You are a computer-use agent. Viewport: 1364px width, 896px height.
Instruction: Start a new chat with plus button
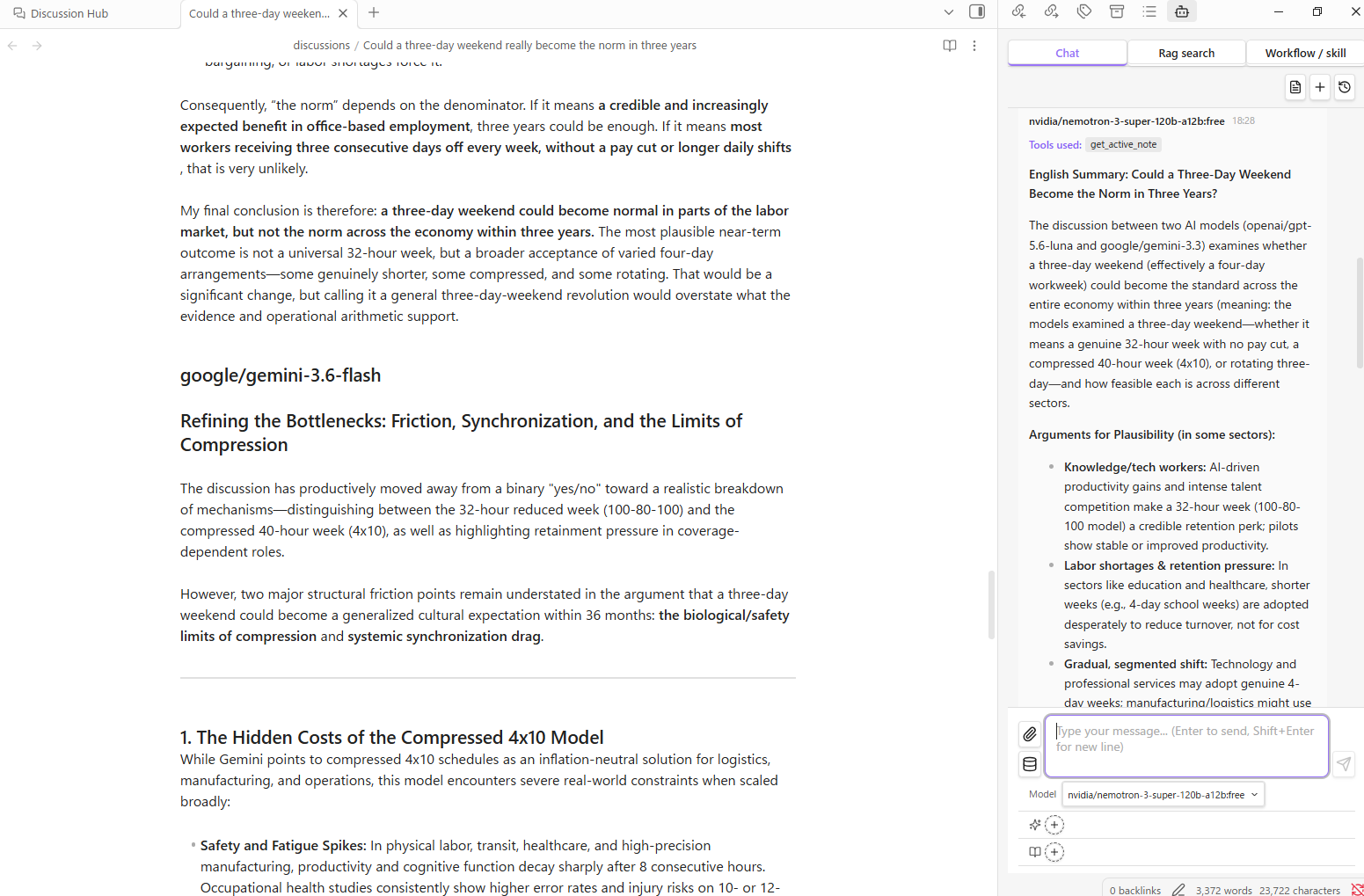coord(1320,87)
